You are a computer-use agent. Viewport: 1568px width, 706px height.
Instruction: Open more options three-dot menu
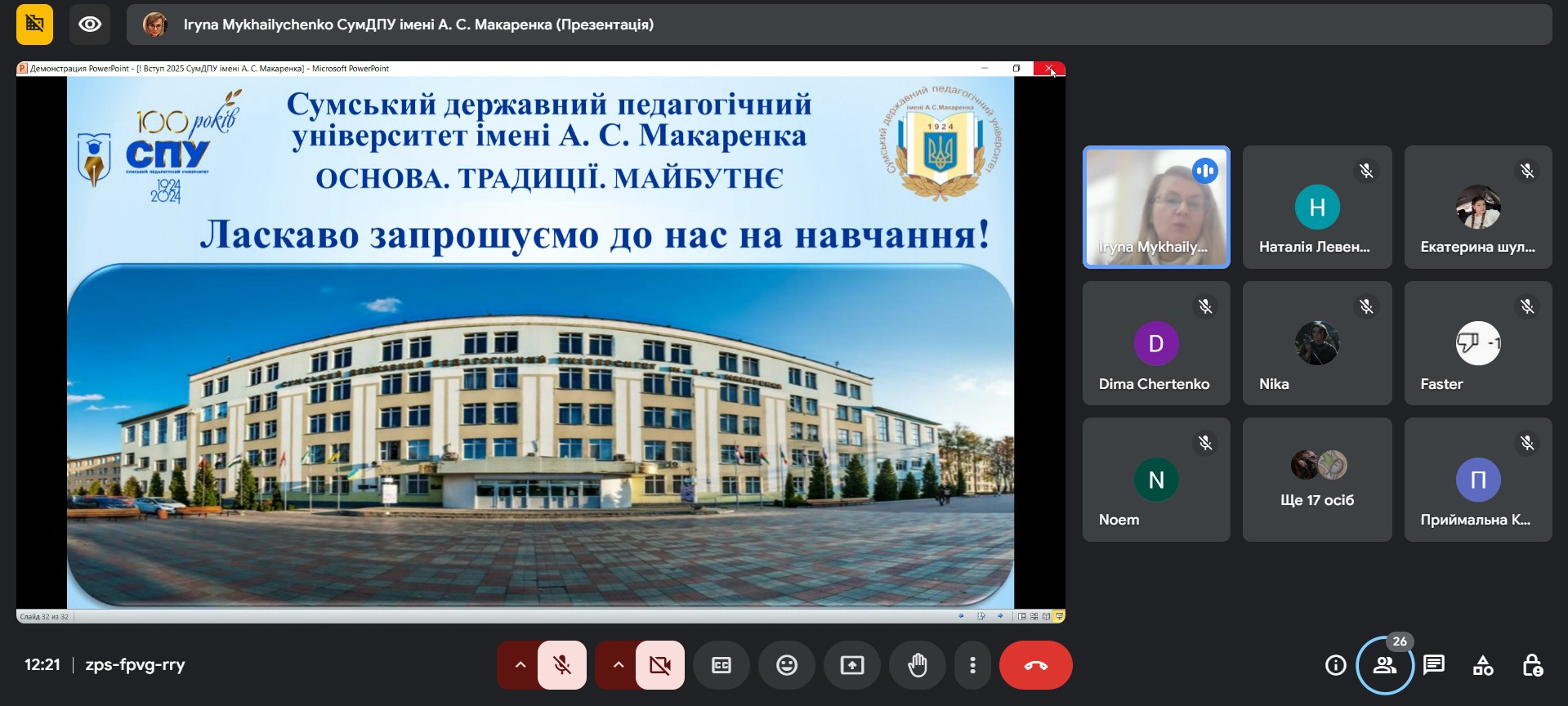[x=972, y=665]
